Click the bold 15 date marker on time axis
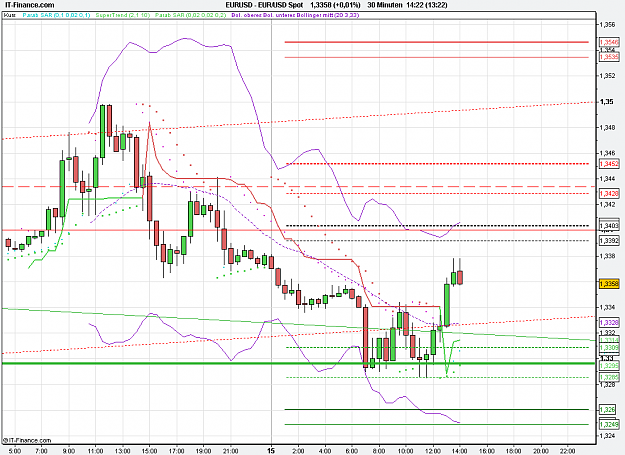This screenshot has width=625, height=455. [x=271, y=451]
